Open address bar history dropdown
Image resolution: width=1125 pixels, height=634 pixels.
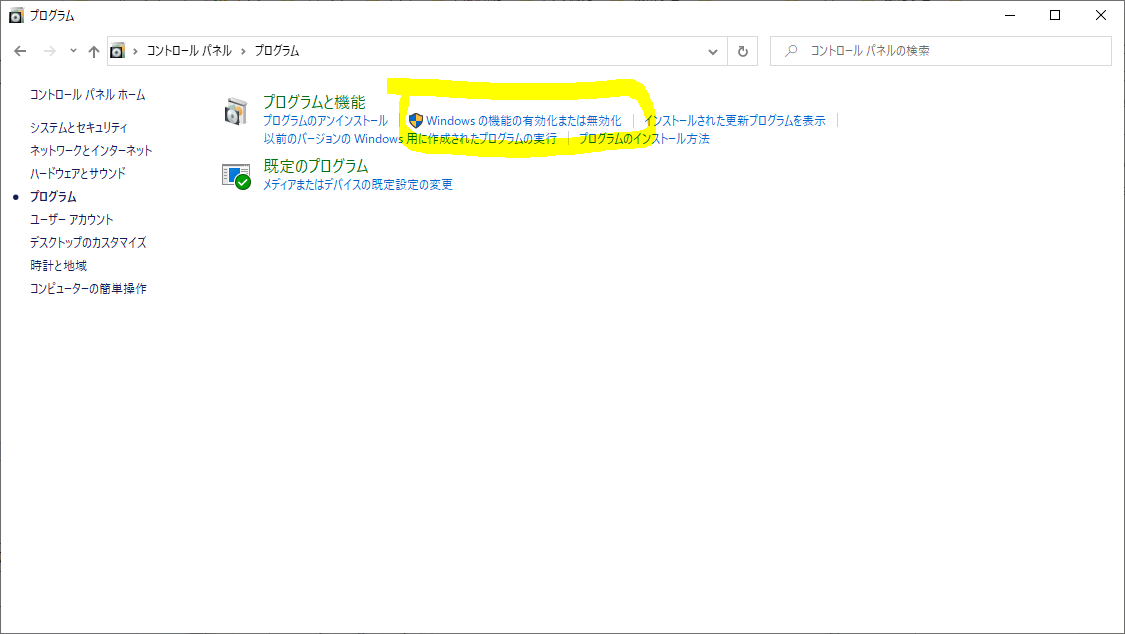click(712, 52)
